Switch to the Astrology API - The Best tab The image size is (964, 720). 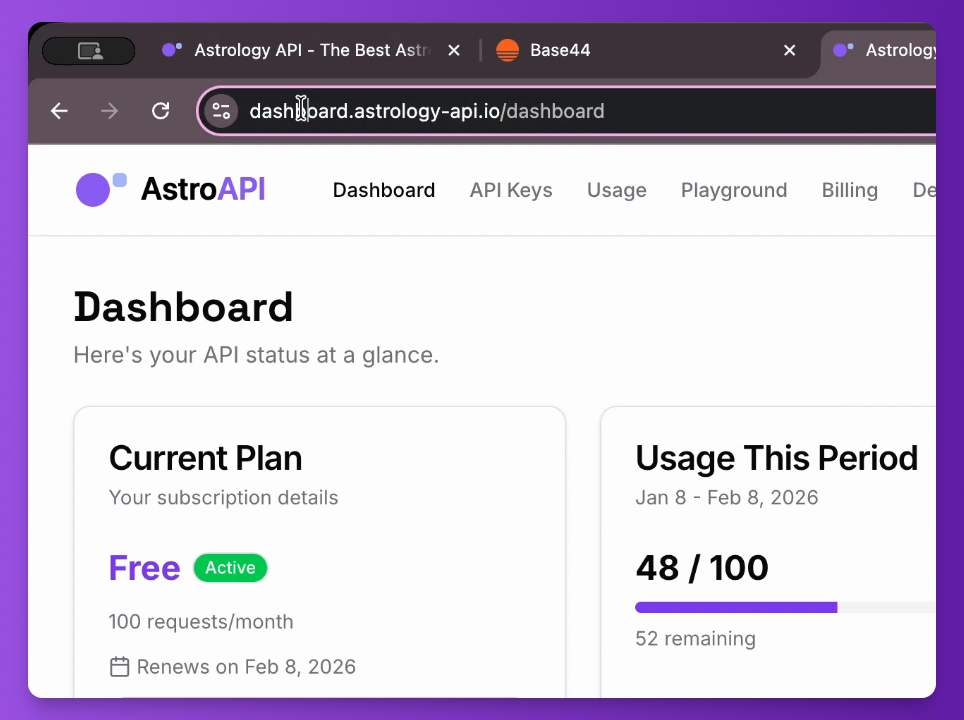tap(311, 50)
